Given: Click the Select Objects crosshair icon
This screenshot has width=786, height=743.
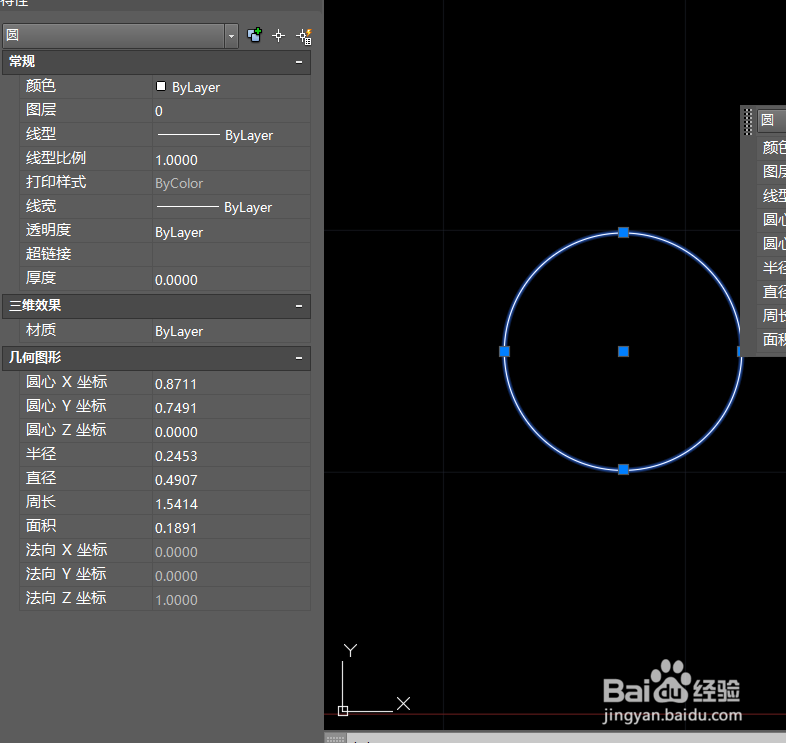Looking at the screenshot, I should point(279,36).
